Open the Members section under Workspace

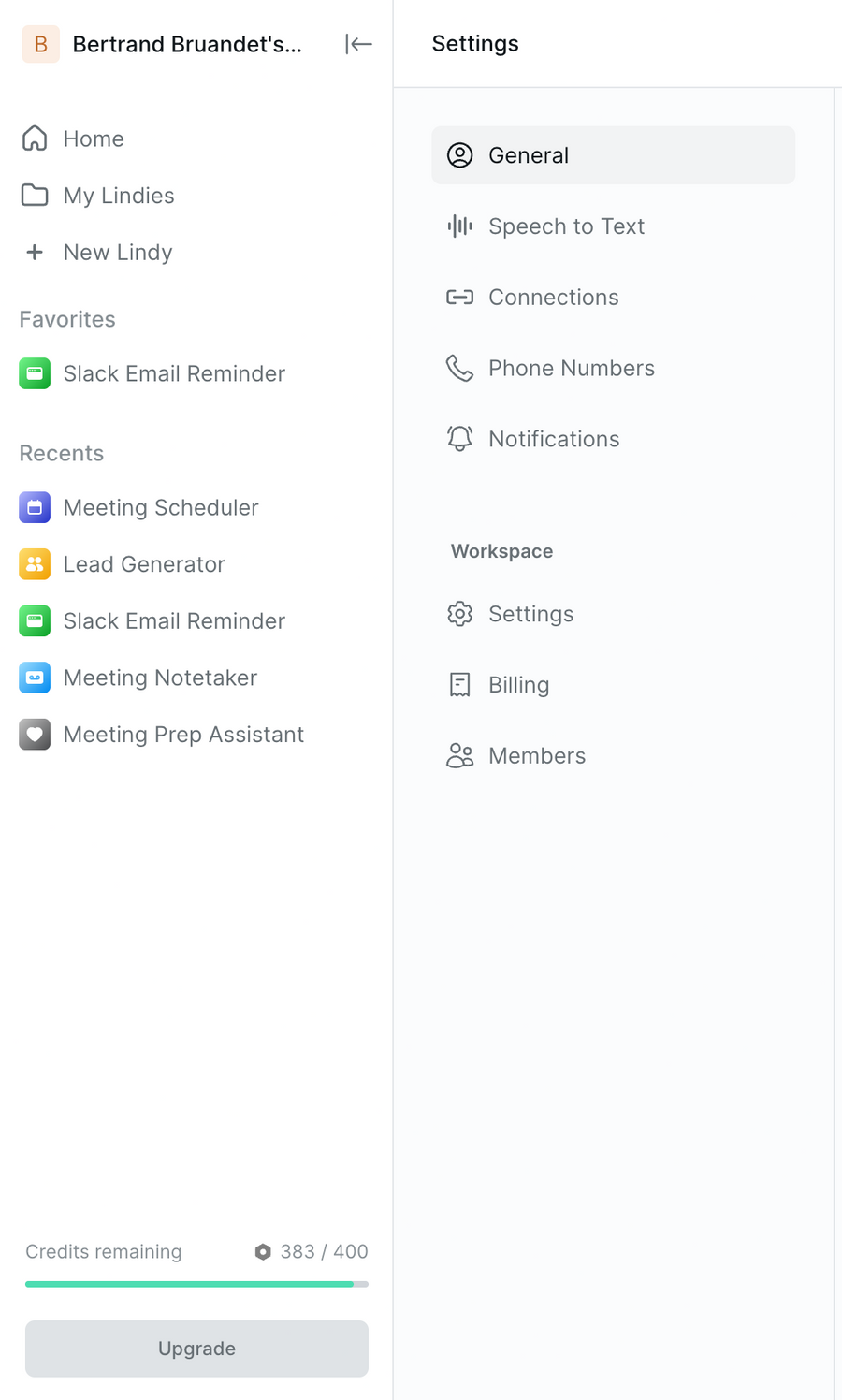point(537,755)
